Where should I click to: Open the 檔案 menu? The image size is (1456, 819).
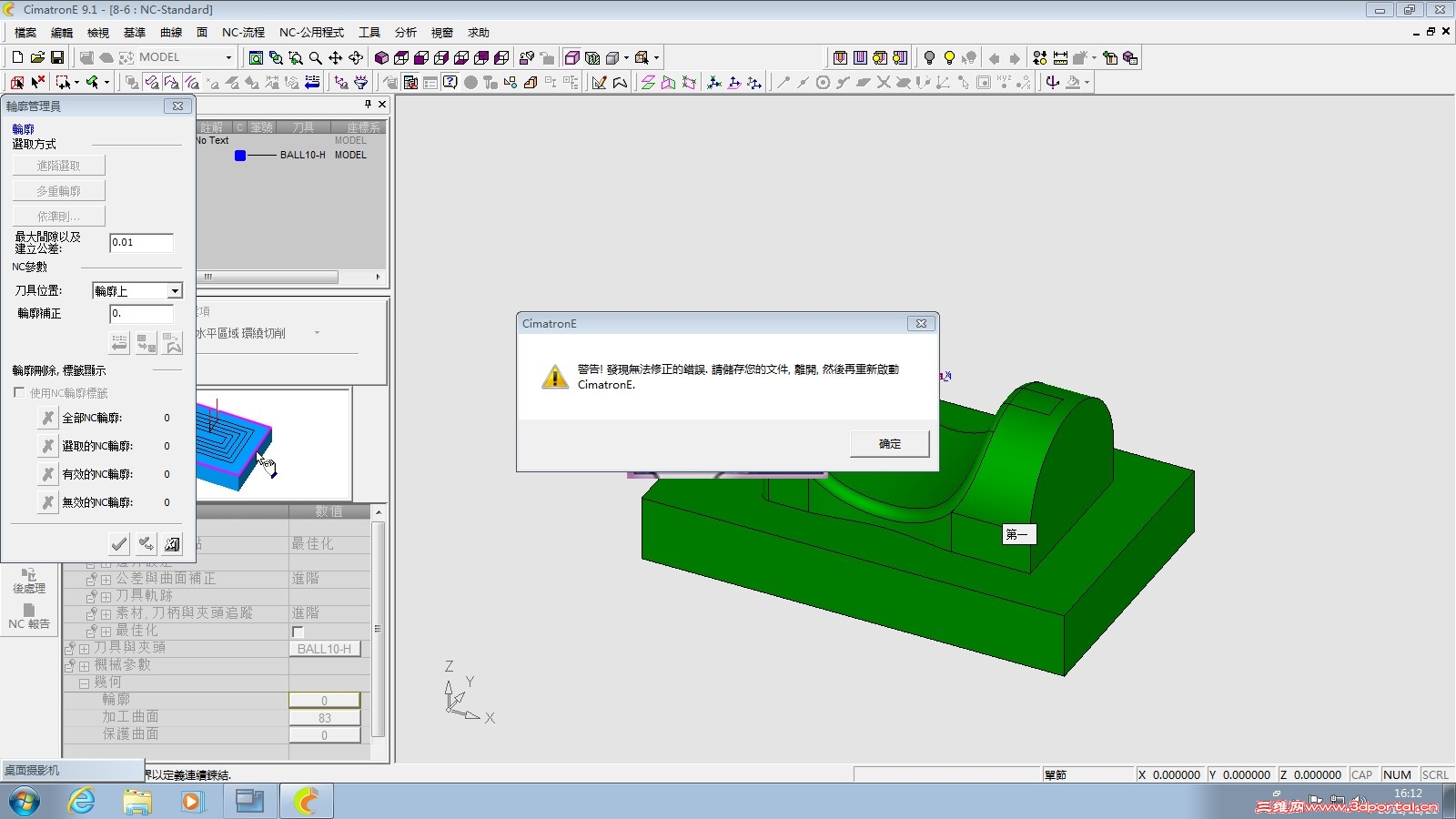pos(25,33)
